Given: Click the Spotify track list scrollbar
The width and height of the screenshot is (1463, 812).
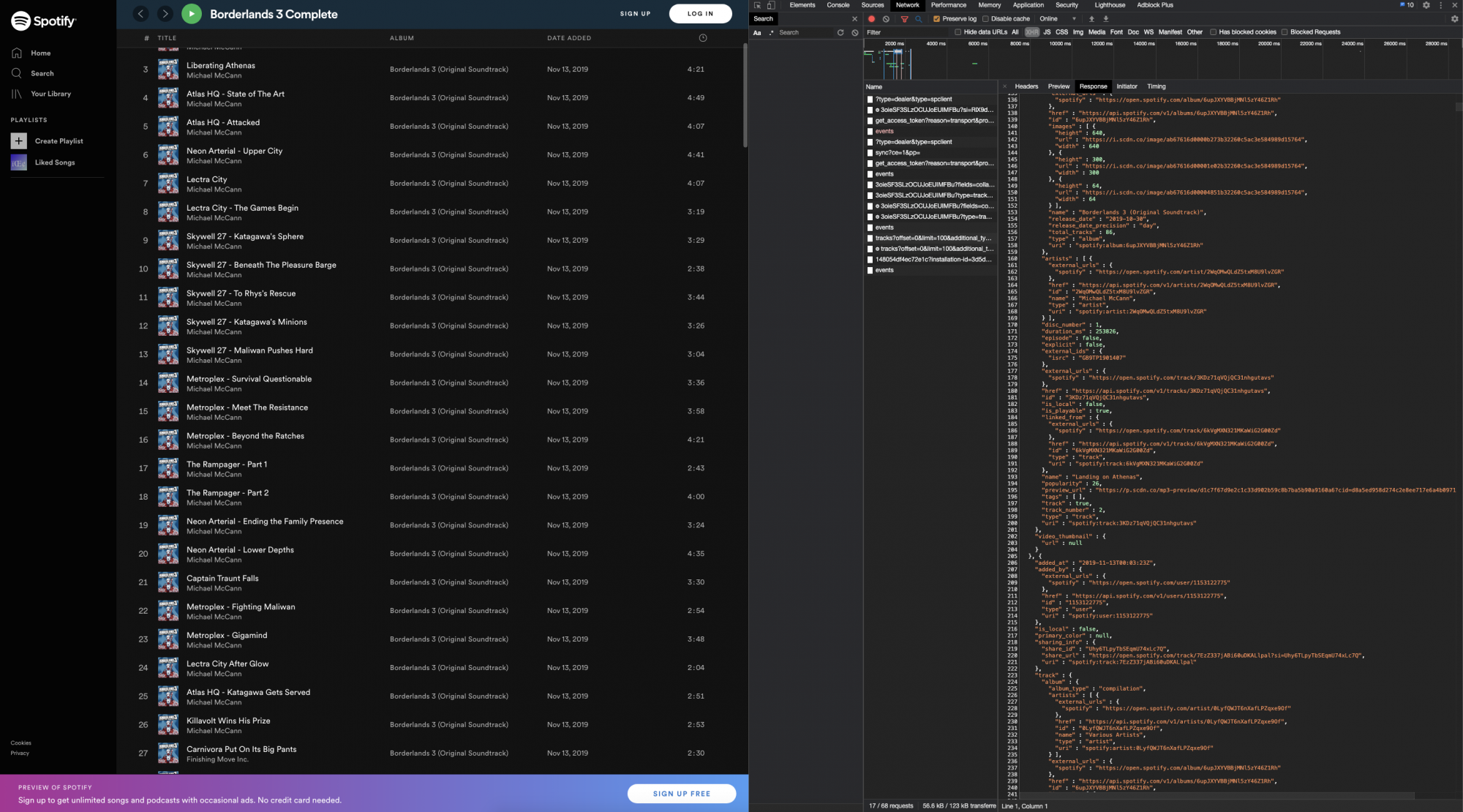Looking at the screenshot, I should pos(745,95).
